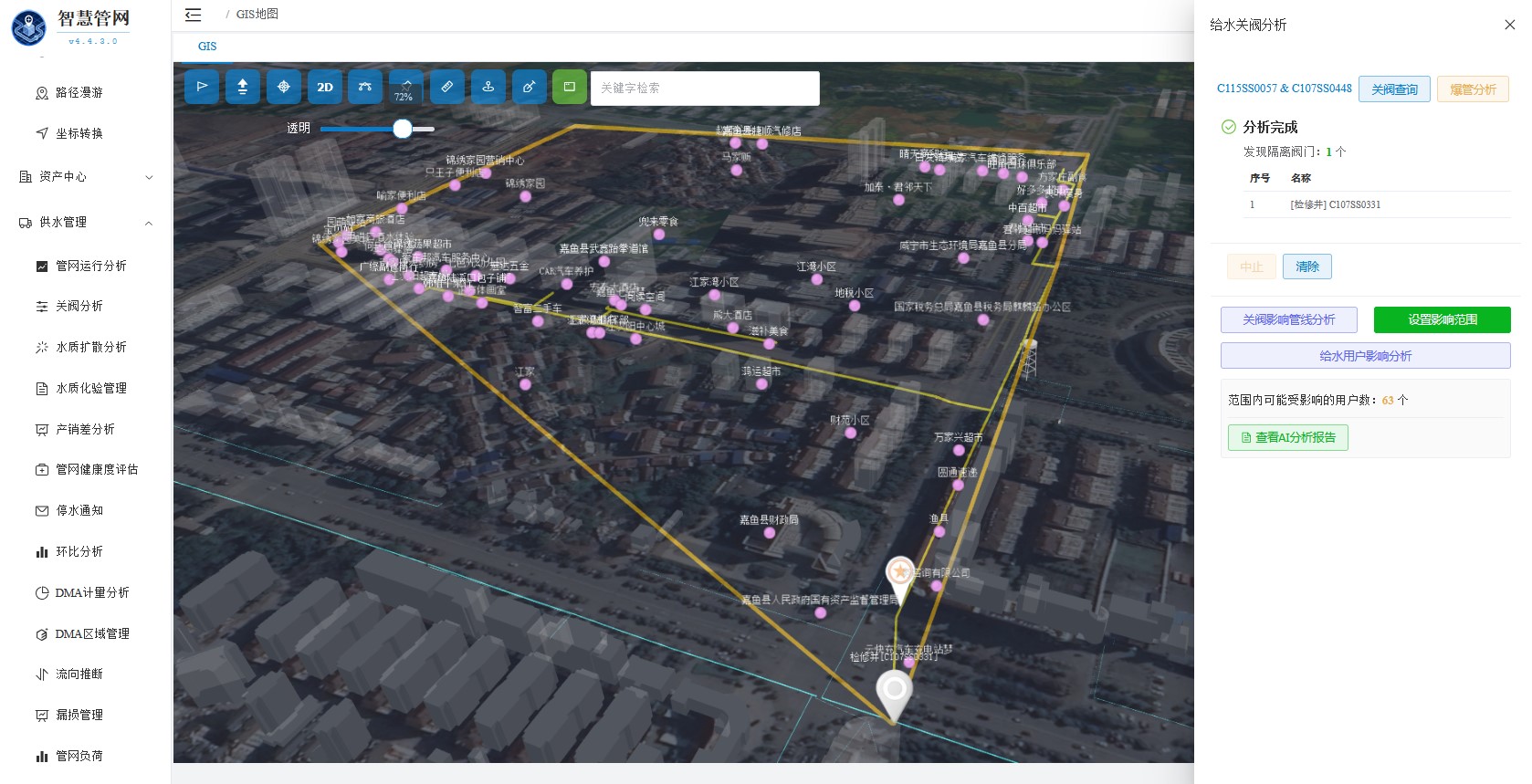Open 坐标转换 menu item

[x=79, y=133]
